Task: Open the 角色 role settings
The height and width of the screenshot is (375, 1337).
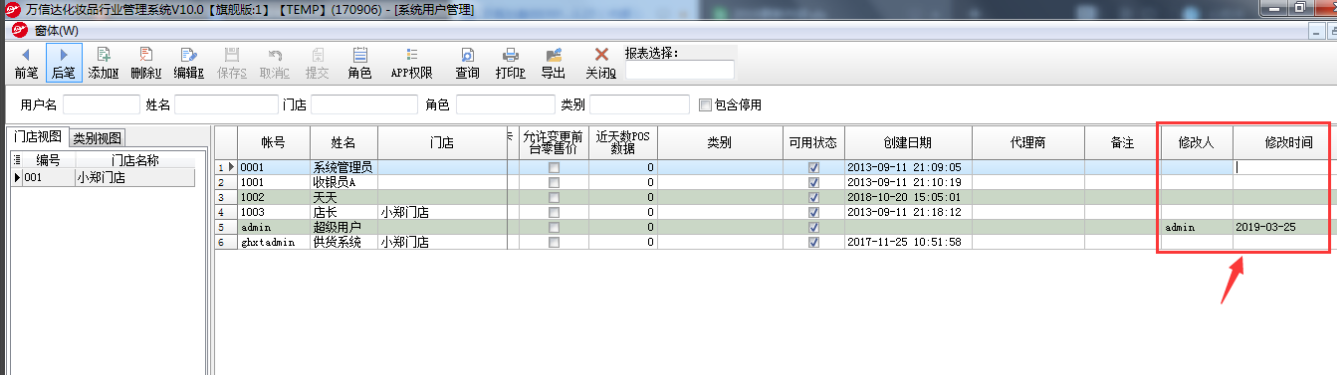Action: click(x=360, y=62)
